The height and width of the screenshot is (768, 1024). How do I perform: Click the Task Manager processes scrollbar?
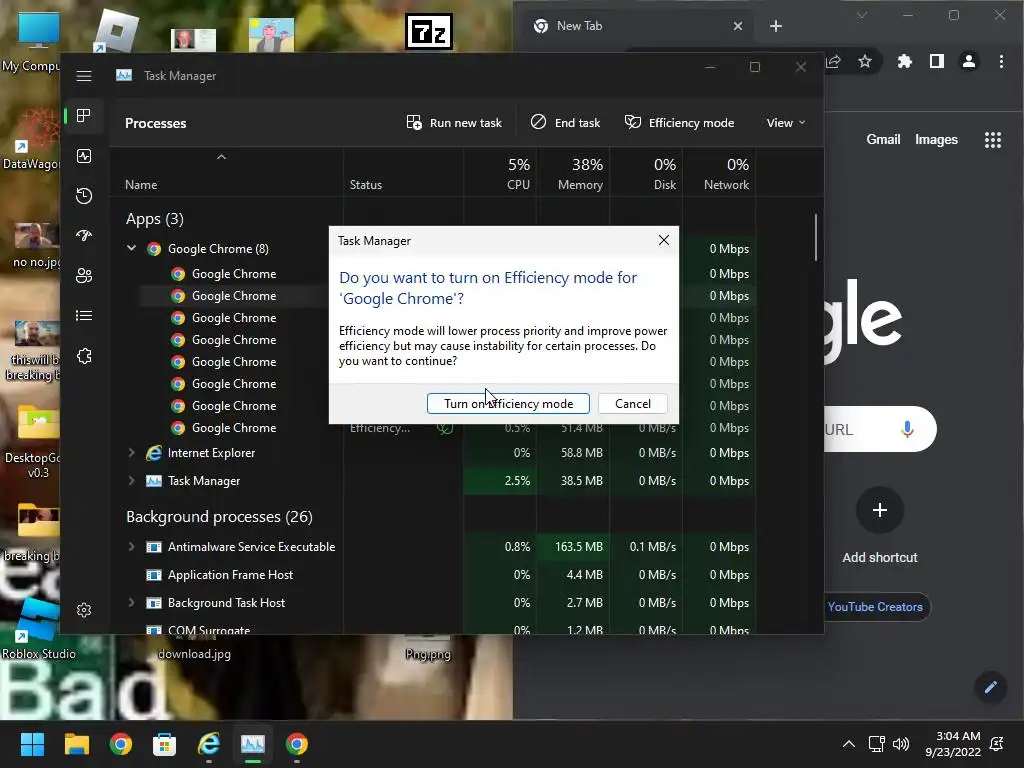[x=816, y=238]
